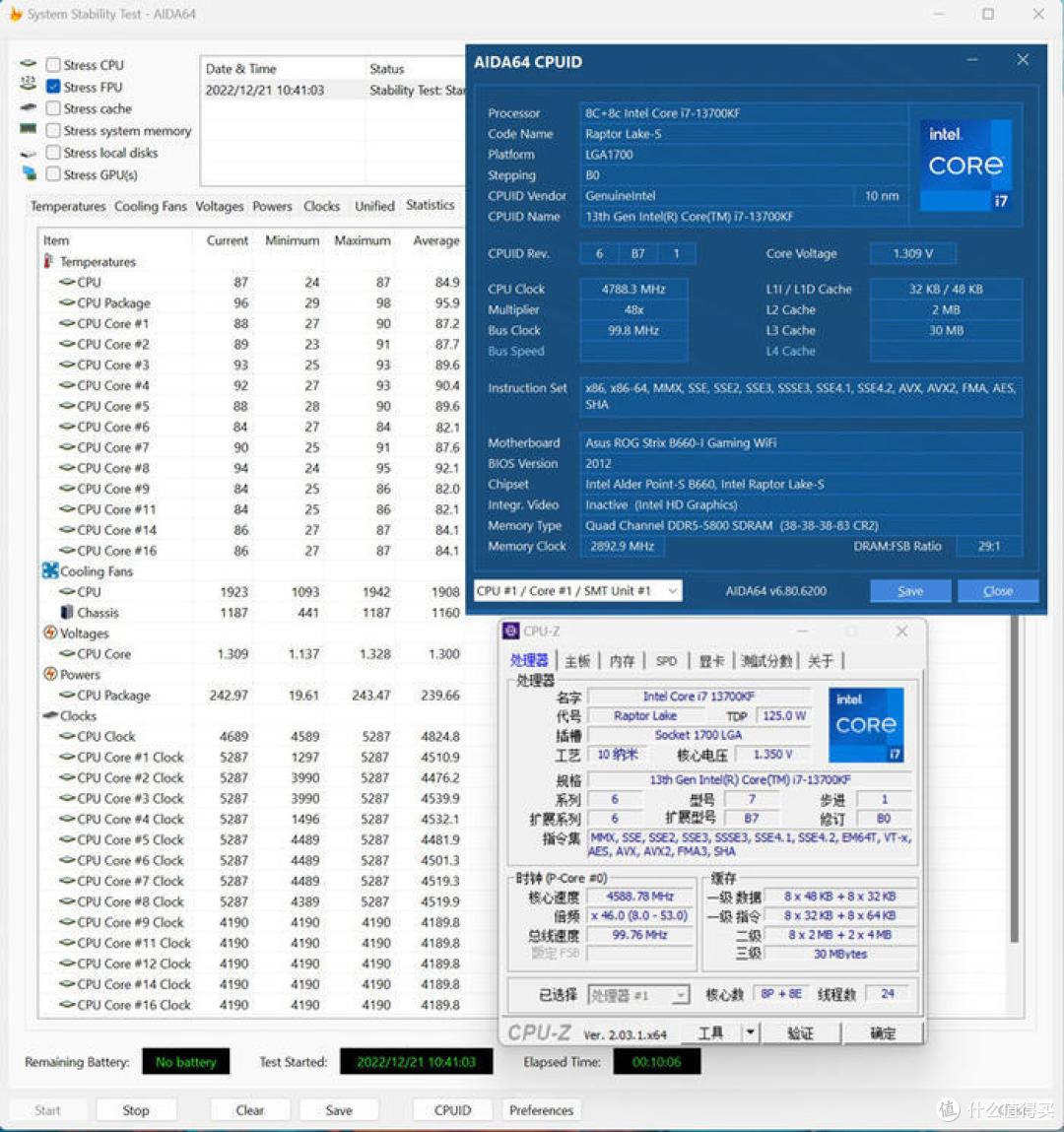This screenshot has width=1064, height=1132.
Task: Open the 主板 tab in CPU-Z
Action: (576, 660)
